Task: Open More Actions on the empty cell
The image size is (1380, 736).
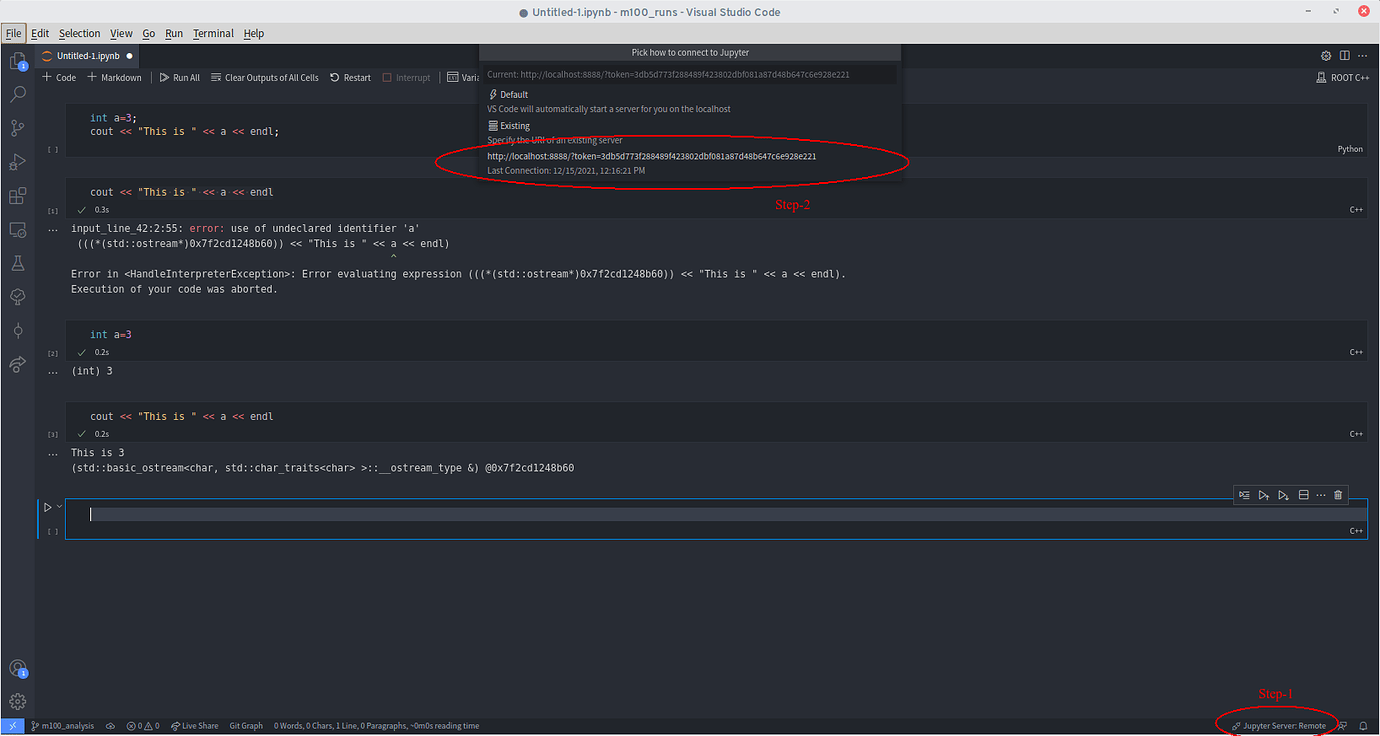Action: [x=1321, y=494]
